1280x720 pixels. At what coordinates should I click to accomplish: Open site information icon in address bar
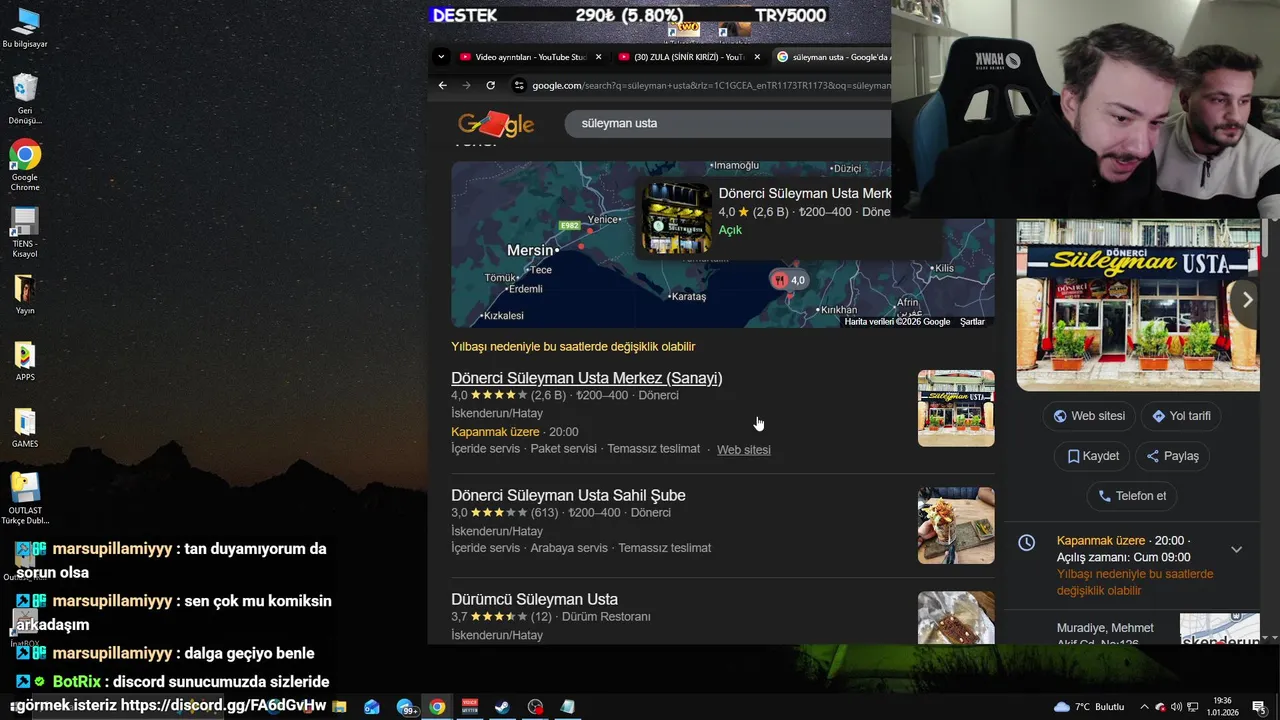point(518,85)
